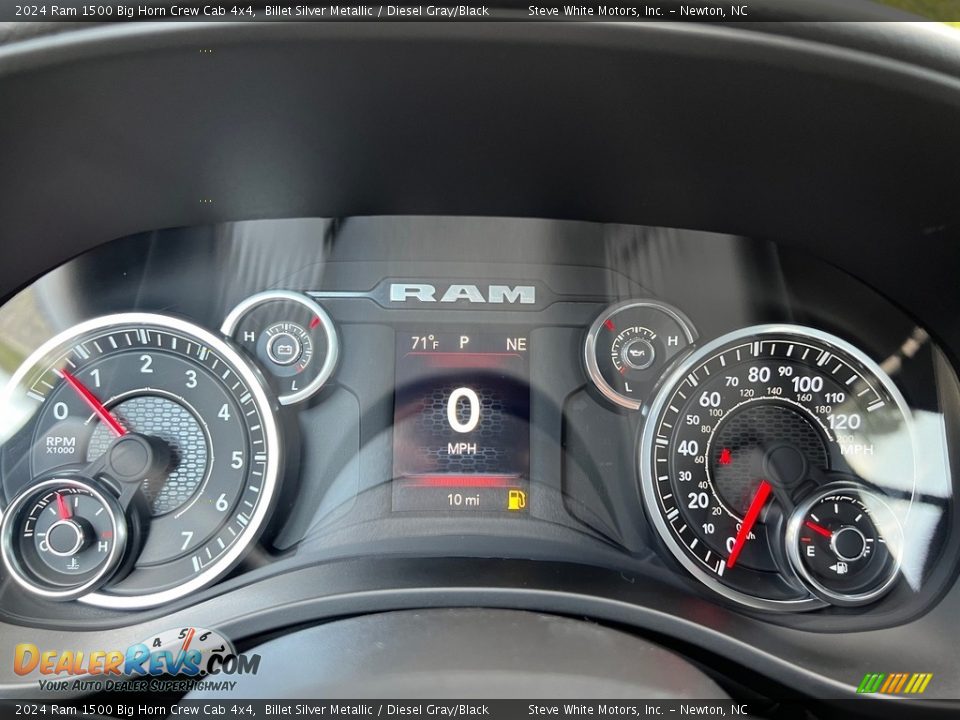Click the L mark on the oil pressure gauge
Image resolution: width=960 pixels, height=720 pixels.
click(x=628, y=386)
